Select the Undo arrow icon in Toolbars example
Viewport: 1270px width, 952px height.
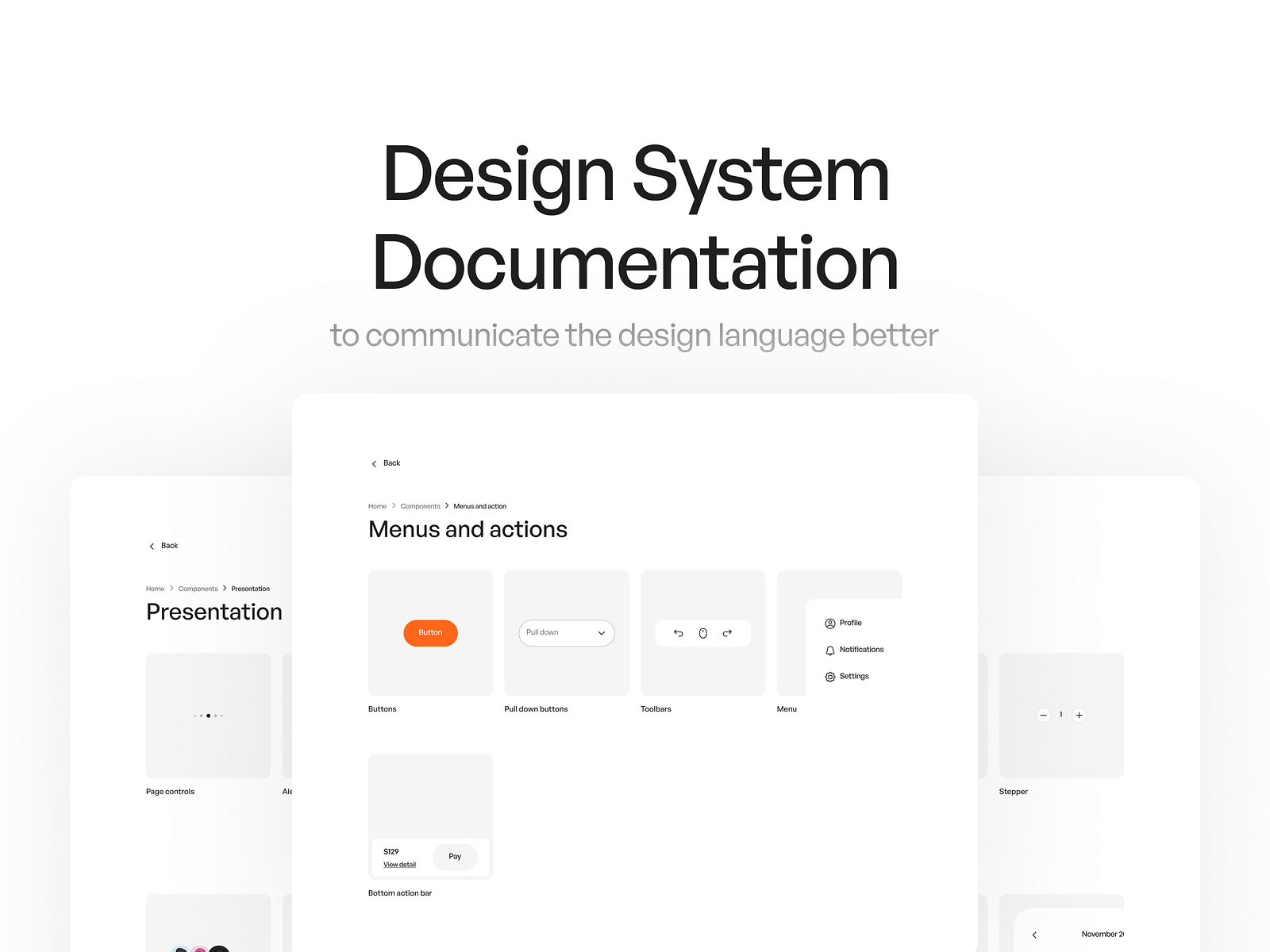[x=678, y=633]
